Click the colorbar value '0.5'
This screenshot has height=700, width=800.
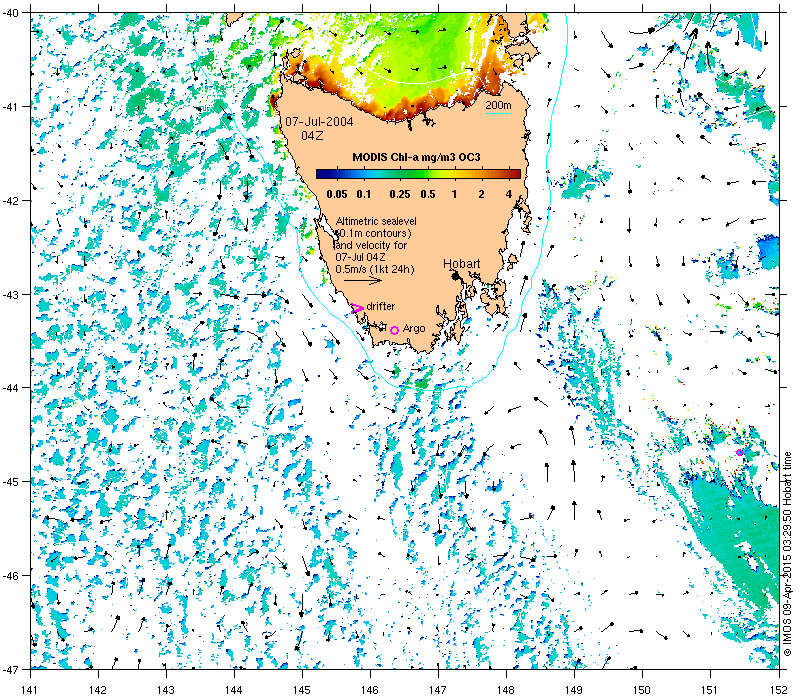point(428,194)
